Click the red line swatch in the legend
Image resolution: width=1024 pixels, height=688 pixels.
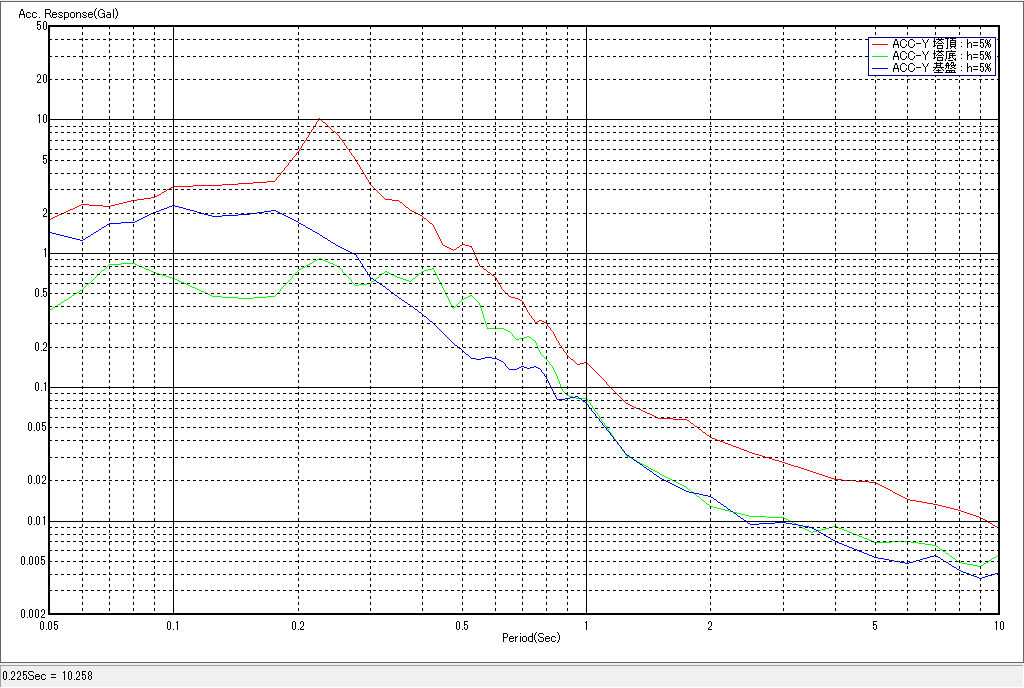[x=879, y=44]
